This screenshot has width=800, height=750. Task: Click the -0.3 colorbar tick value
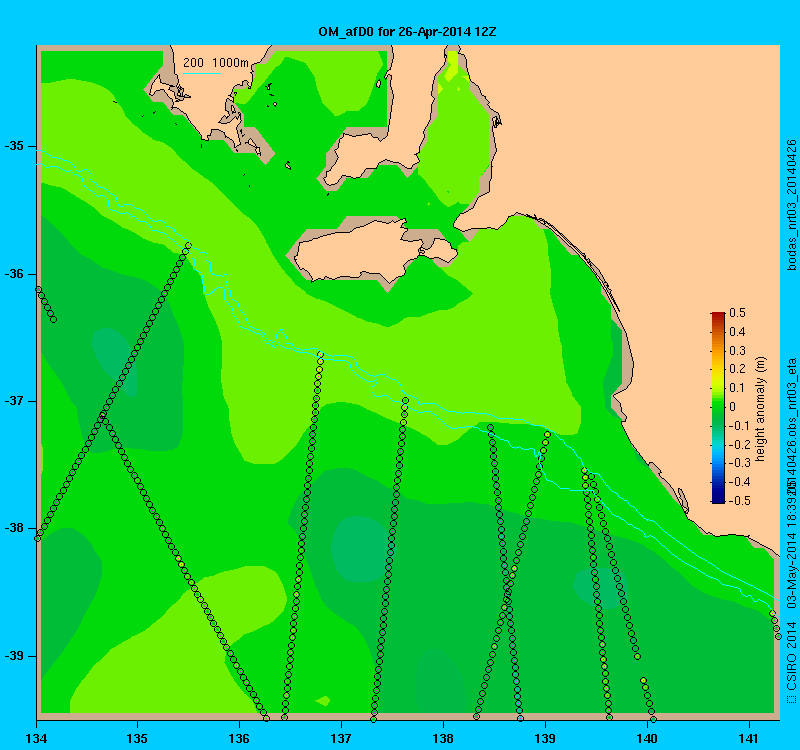tap(739, 463)
